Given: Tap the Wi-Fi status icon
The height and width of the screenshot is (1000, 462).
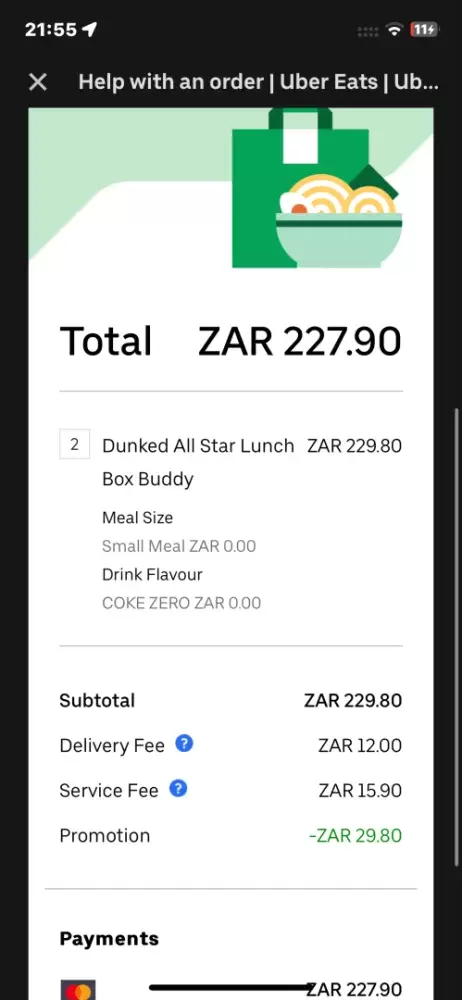Looking at the screenshot, I should click(395, 29).
